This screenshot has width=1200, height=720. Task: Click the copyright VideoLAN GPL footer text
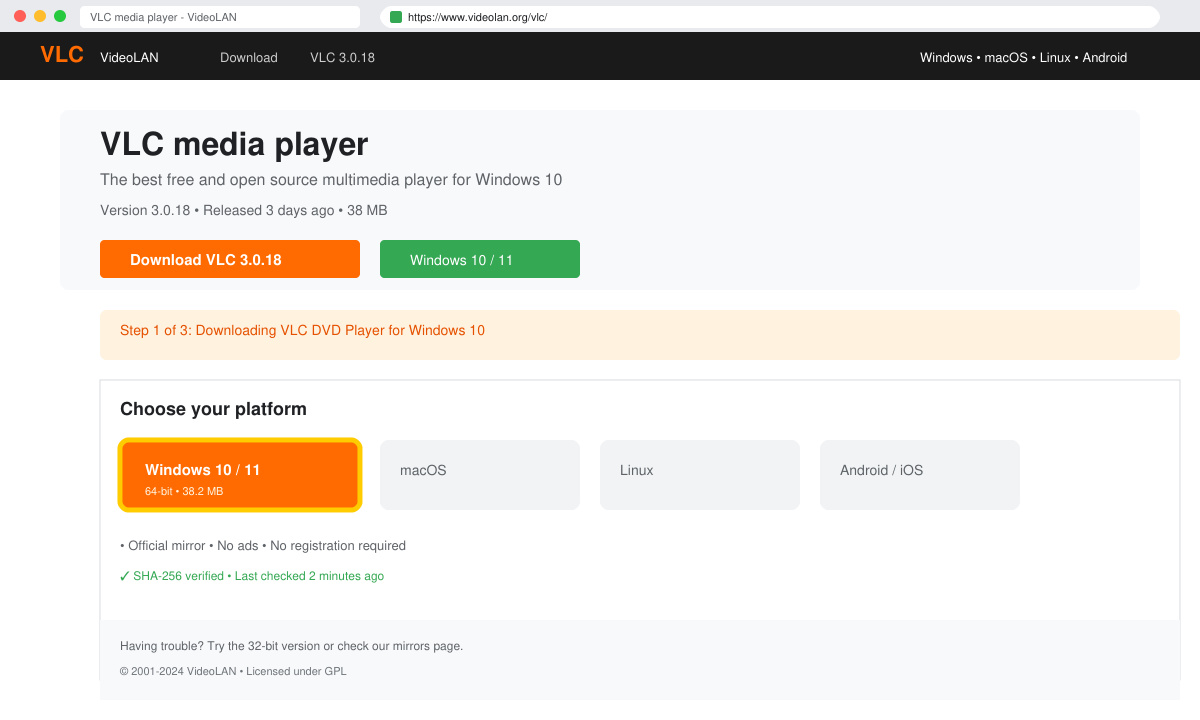pos(233,671)
